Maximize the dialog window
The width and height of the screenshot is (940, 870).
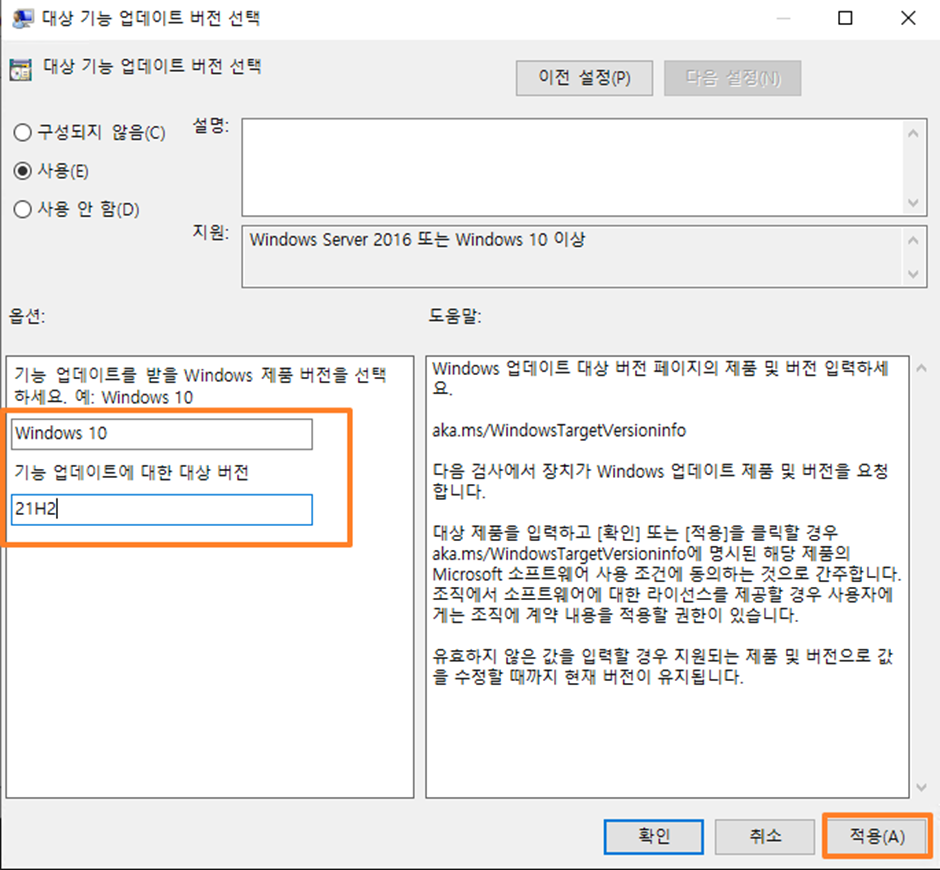[x=845, y=19]
